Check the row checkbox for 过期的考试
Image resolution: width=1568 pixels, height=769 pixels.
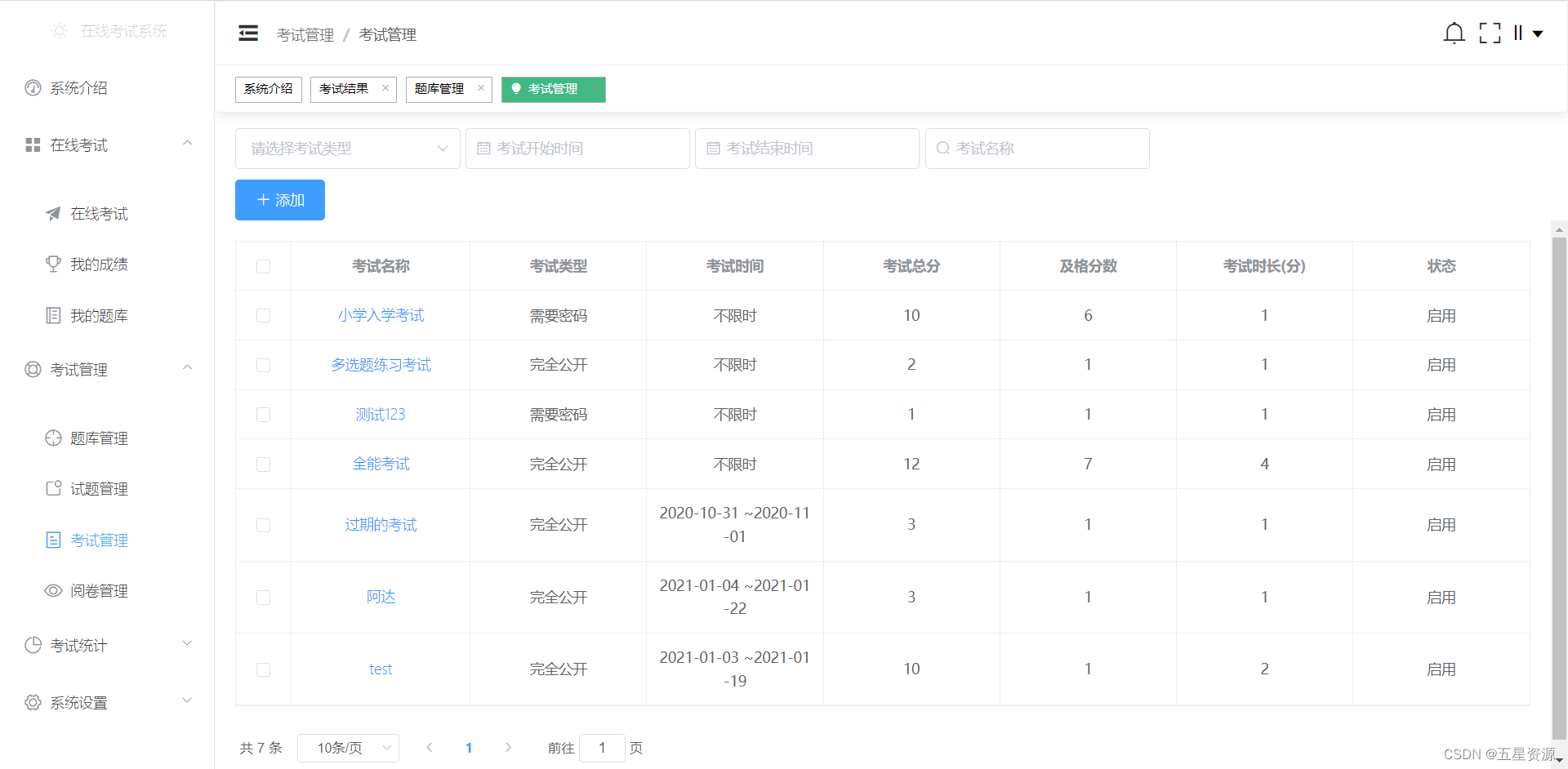(x=263, y=526)
